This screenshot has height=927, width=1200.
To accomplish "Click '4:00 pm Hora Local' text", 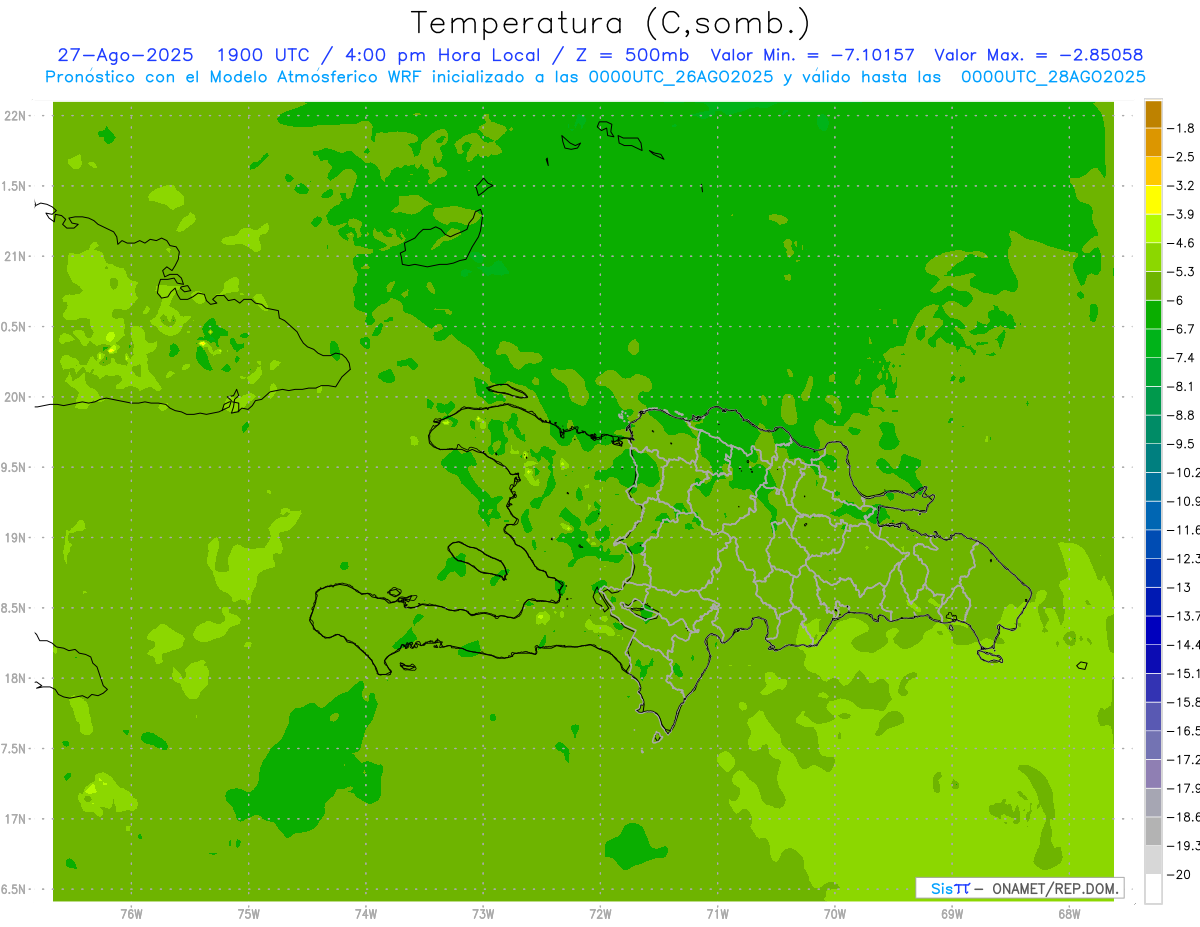I will 442,55.
